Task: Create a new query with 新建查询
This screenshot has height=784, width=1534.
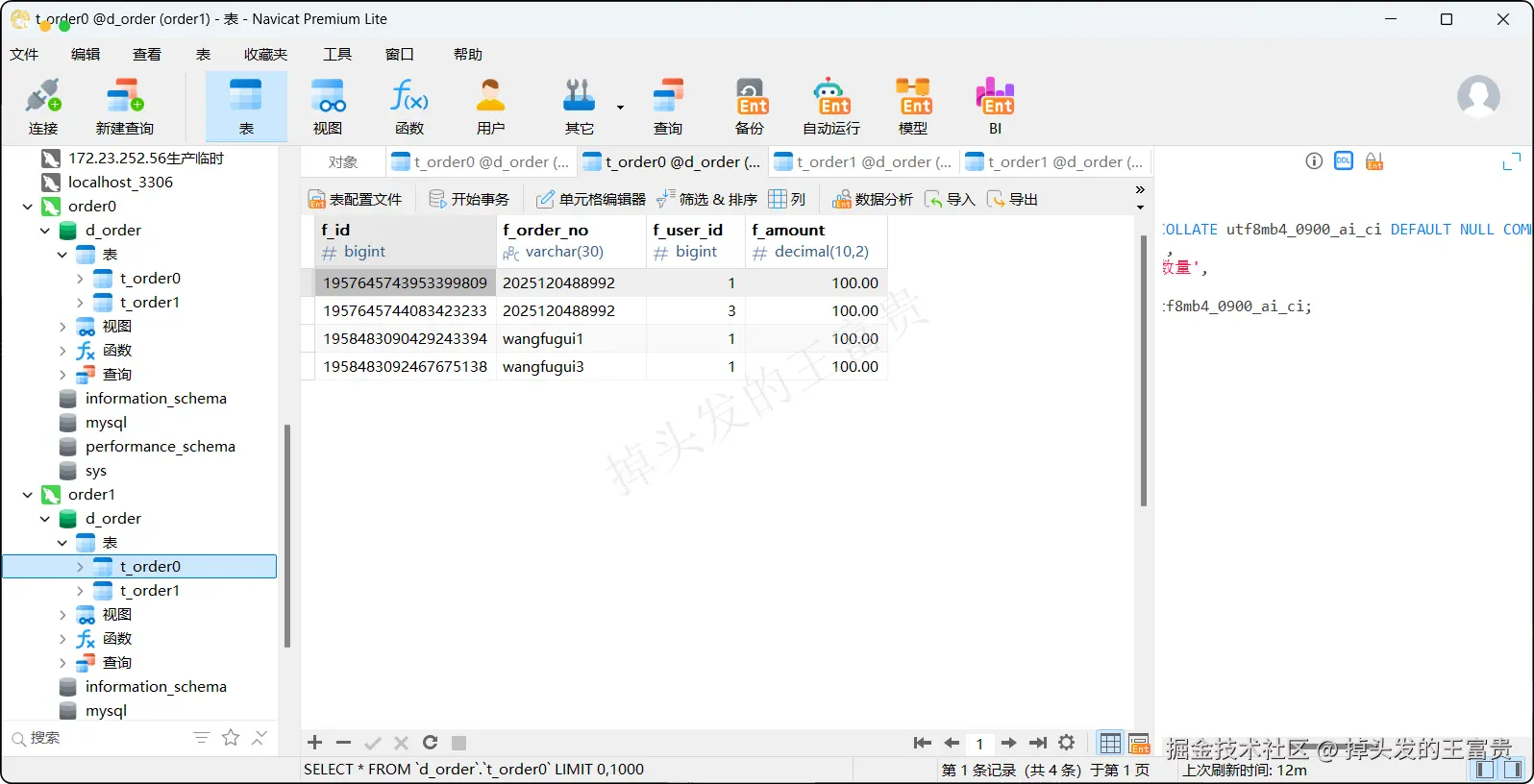Action: 124,107
